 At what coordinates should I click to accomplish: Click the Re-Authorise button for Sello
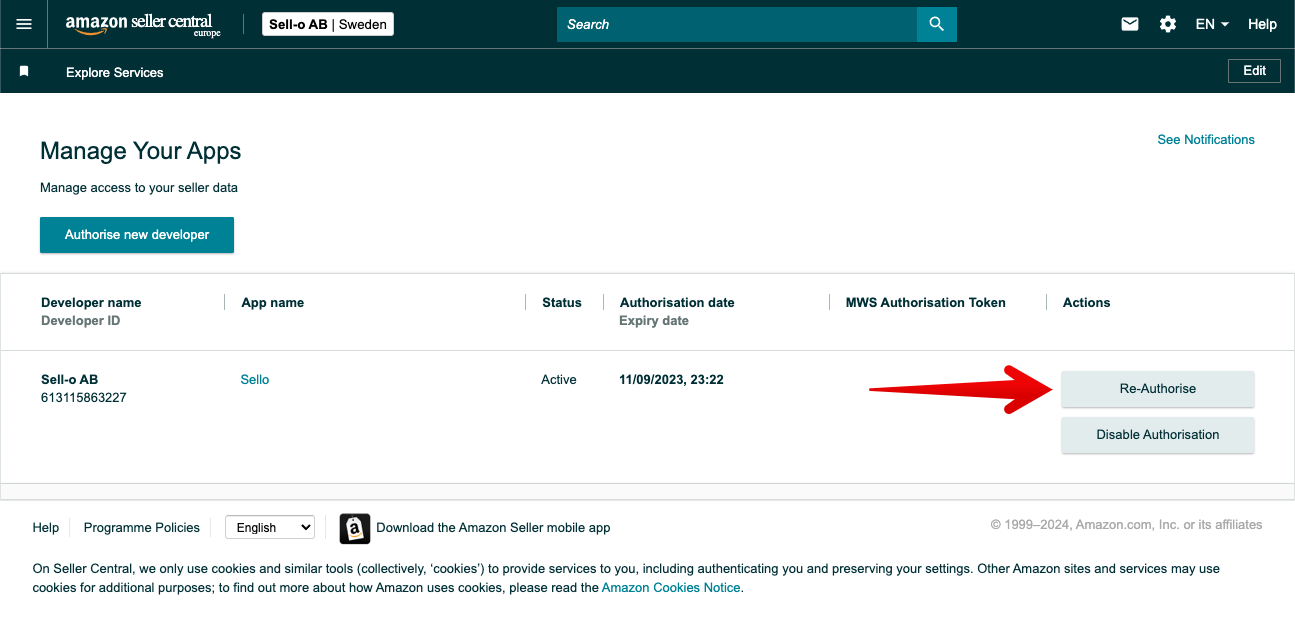(1158, 389)
